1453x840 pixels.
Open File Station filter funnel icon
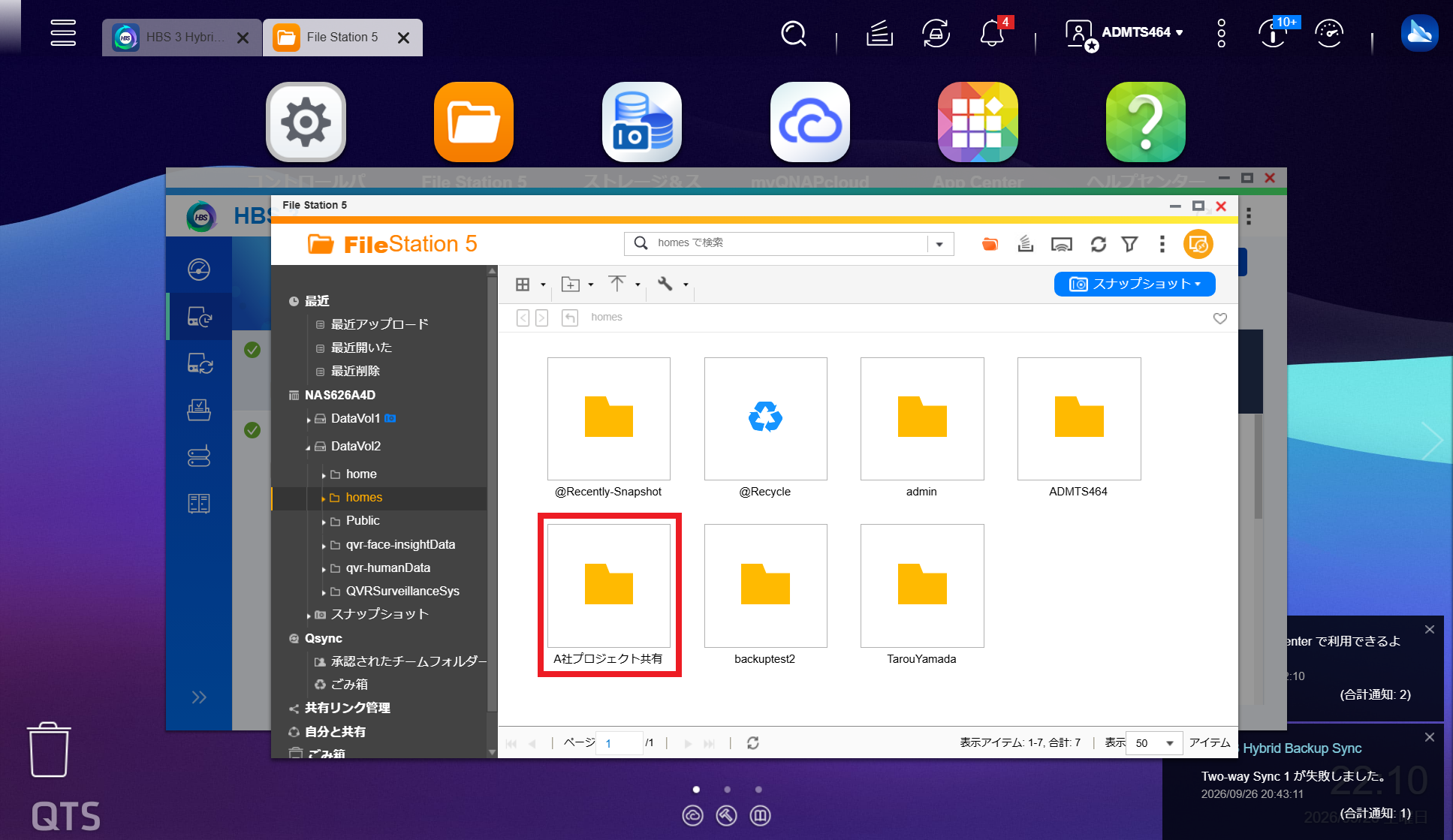tap(1129, 244)
